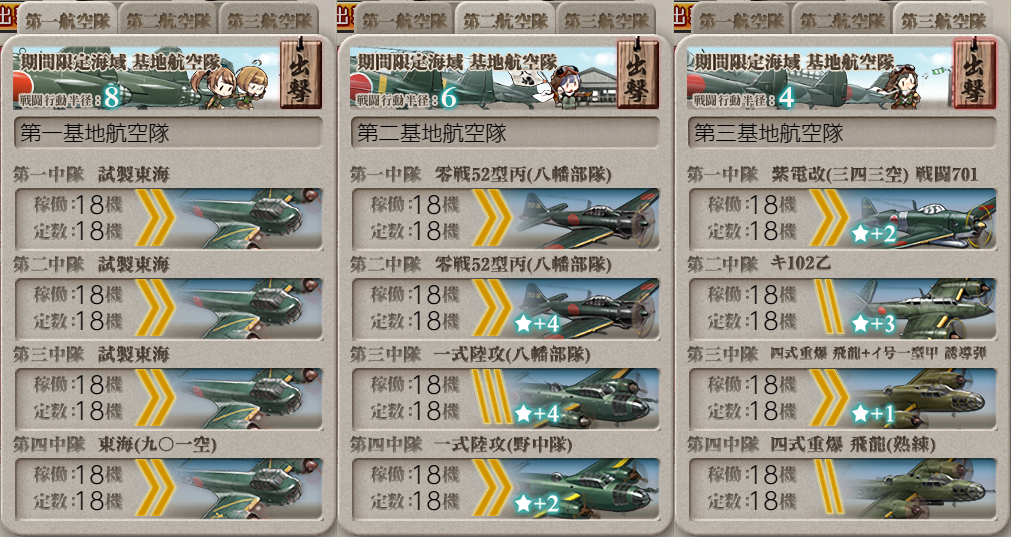Screen dimensions: 1011x537
Task: Select 第一航空隊 tab above 第三基地航空隊 panel
Action: coord(740,20)
